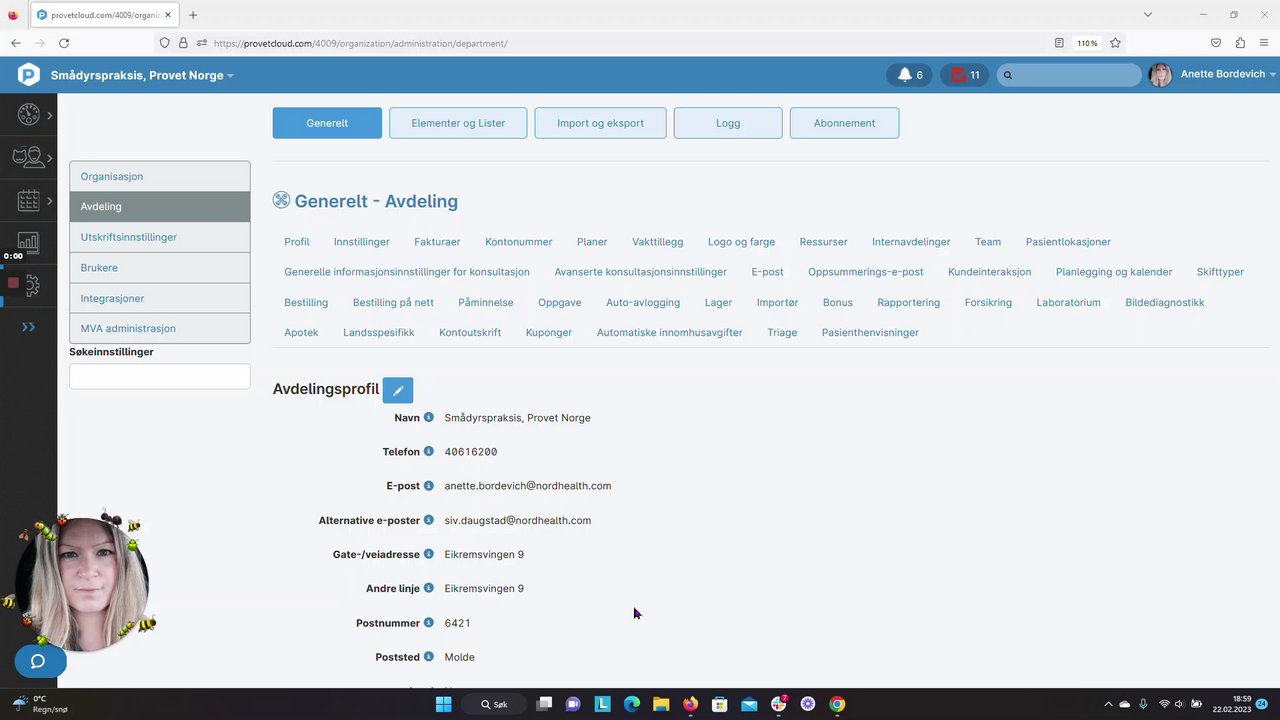Open Firefox from the taskbar
The width and height of the screenshot is (1280, 720).
pos(690,704)
